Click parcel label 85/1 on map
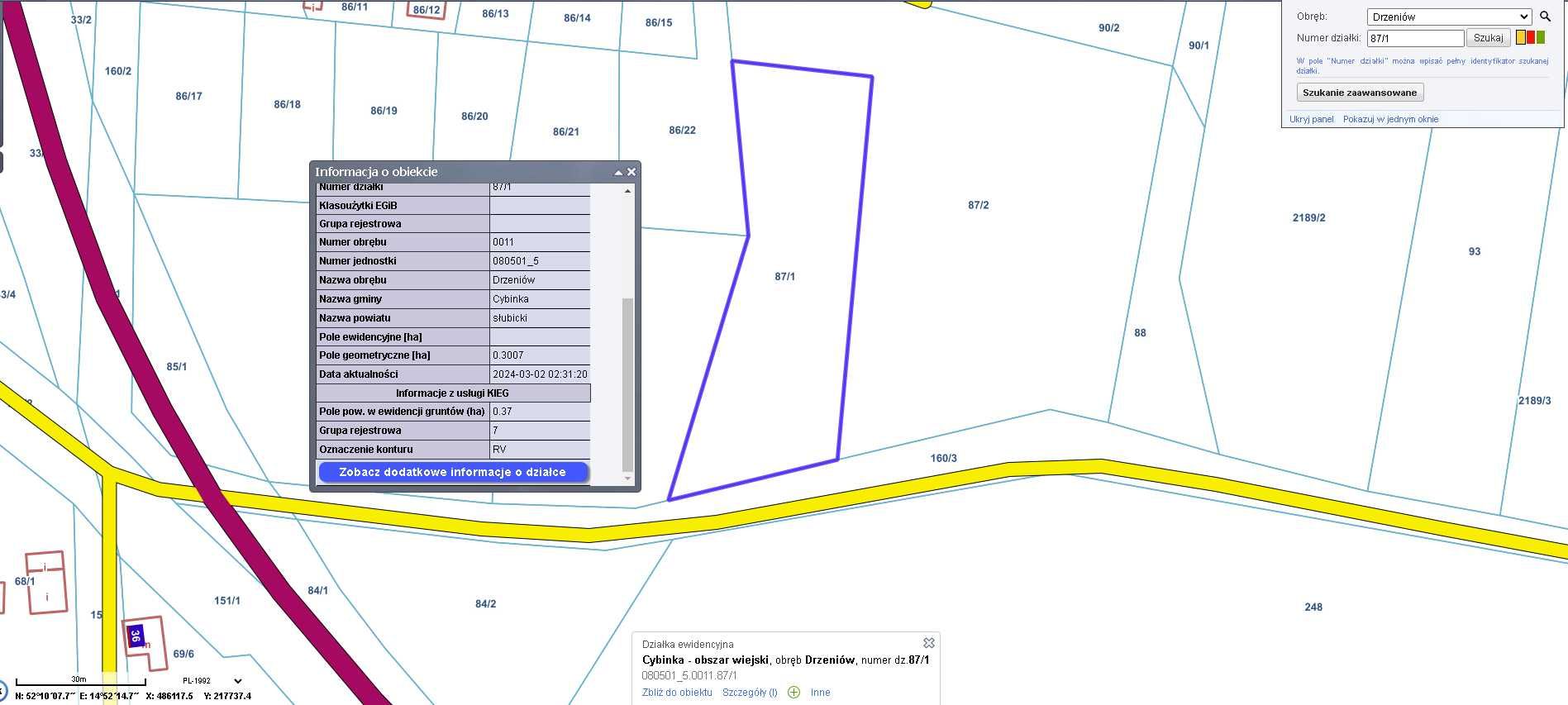 177,367
